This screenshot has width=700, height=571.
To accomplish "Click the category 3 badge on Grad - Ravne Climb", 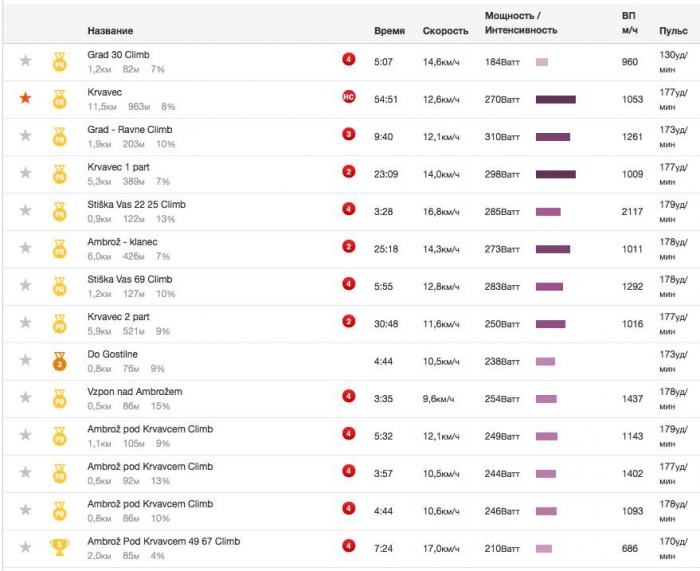I will point(349,134).
